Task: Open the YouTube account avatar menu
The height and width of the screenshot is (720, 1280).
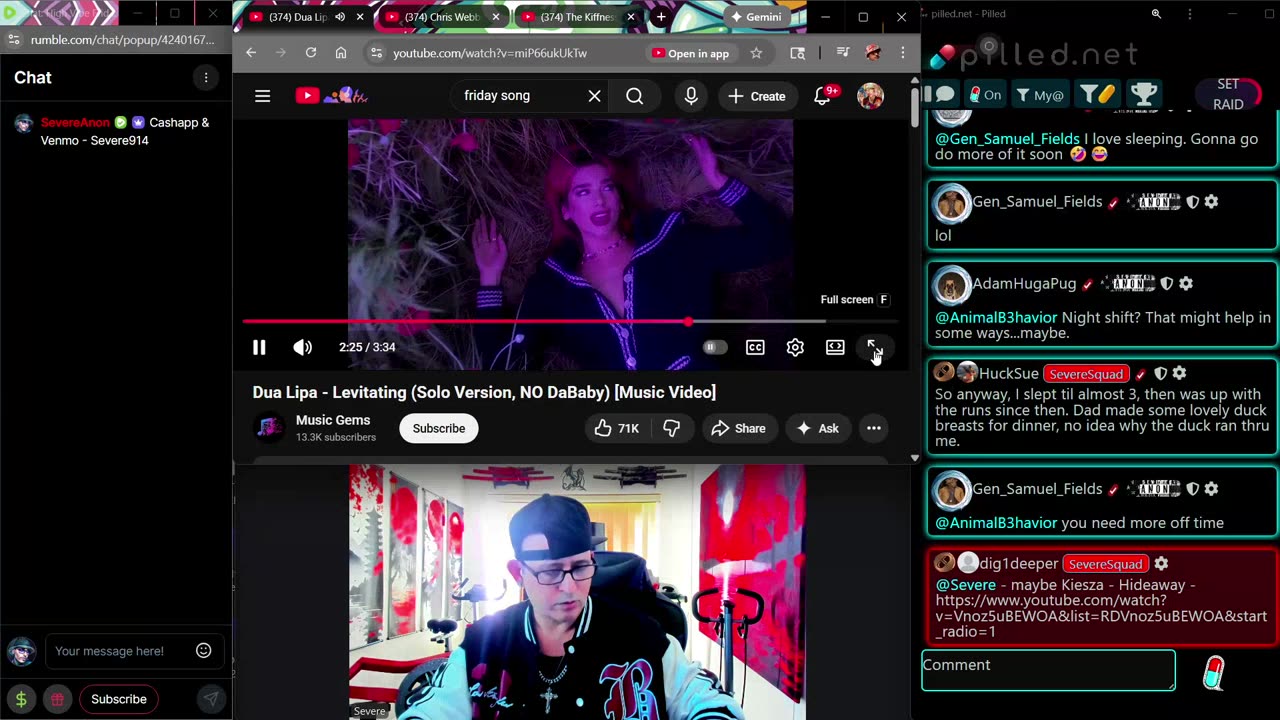Action: point(871,96)
